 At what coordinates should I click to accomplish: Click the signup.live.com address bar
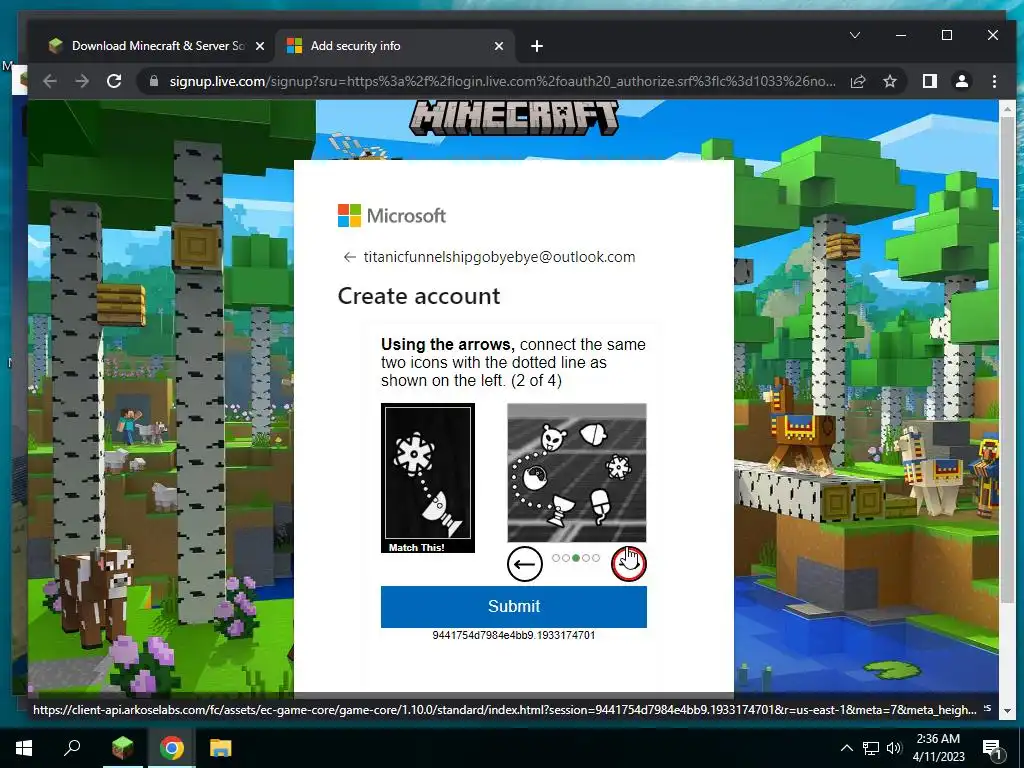[502, 82]
